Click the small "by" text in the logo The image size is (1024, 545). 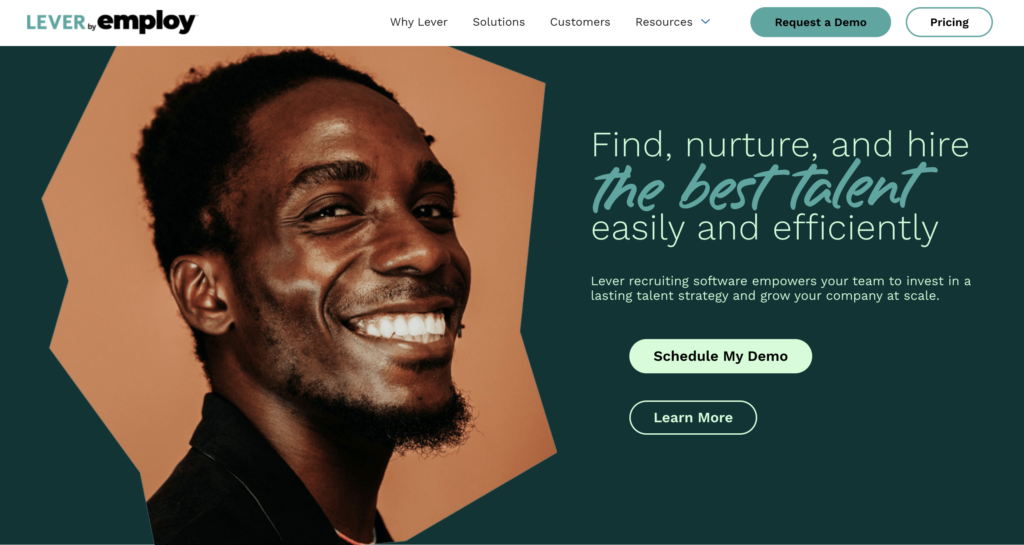[x=91, y=27]
